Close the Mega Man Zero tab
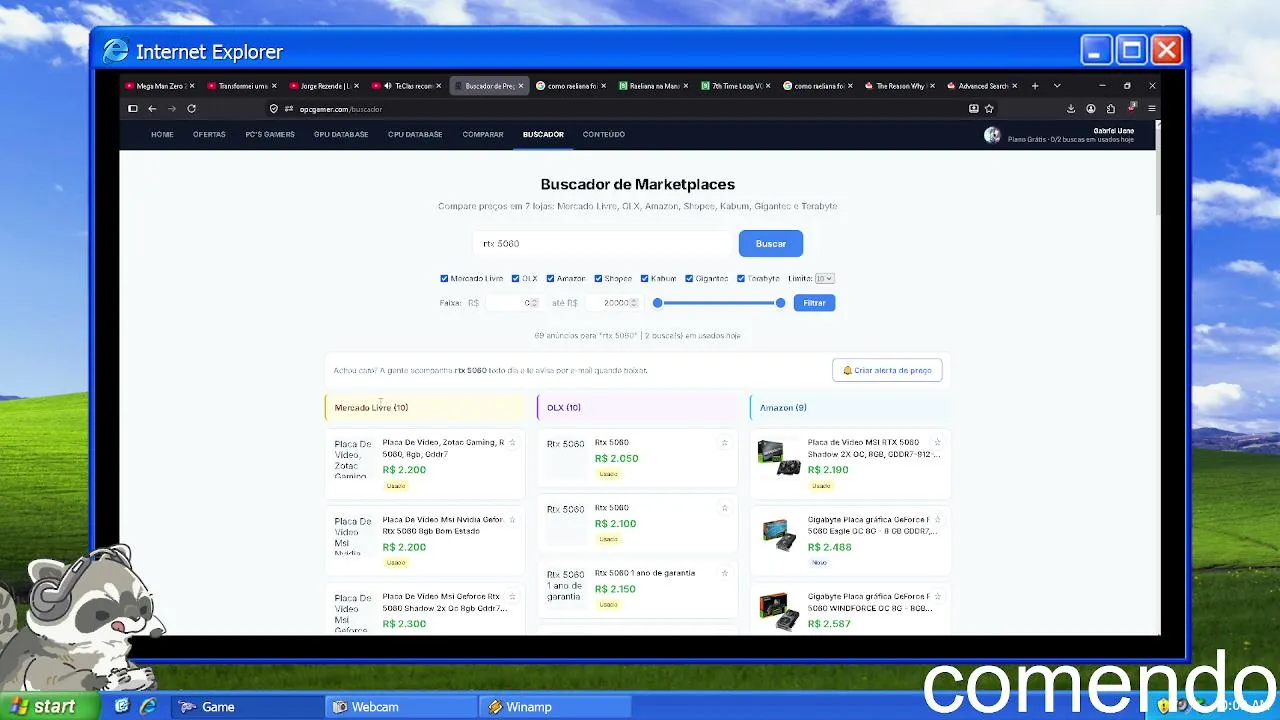 pos(194,86)
